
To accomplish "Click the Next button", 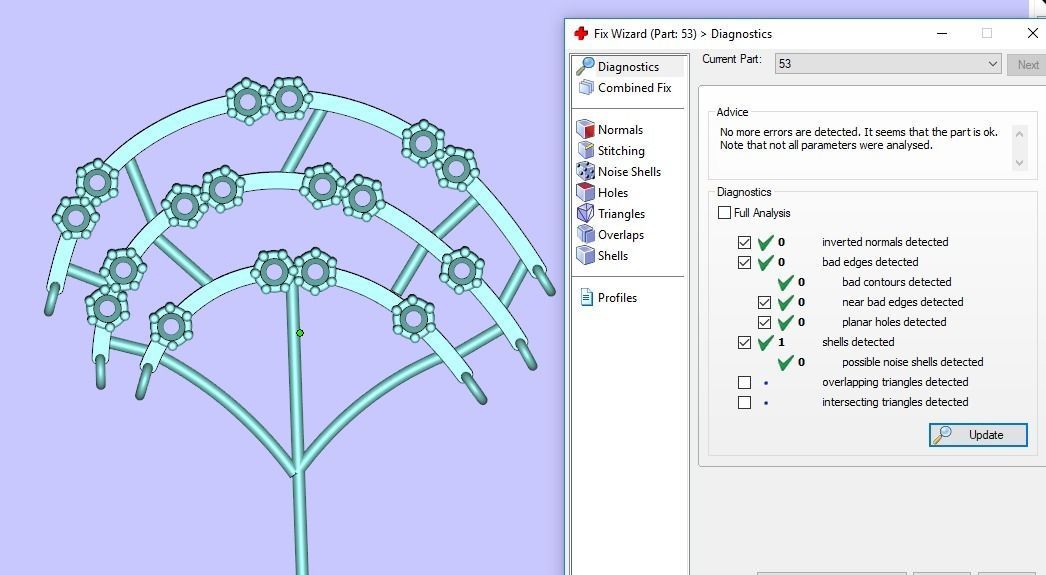I will pyautogui.click(x=1027, y=65).
